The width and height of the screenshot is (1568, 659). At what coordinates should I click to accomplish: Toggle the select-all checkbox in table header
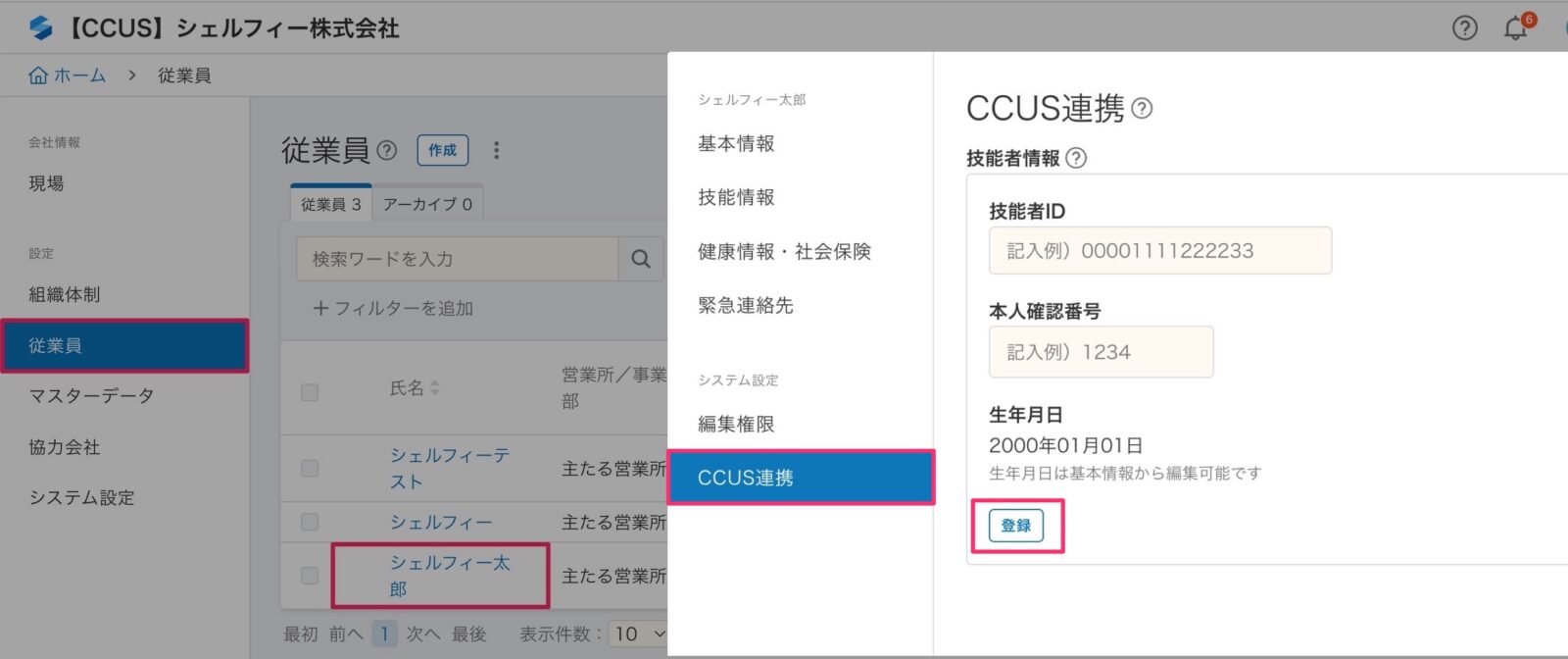click(x=310, y=392)
